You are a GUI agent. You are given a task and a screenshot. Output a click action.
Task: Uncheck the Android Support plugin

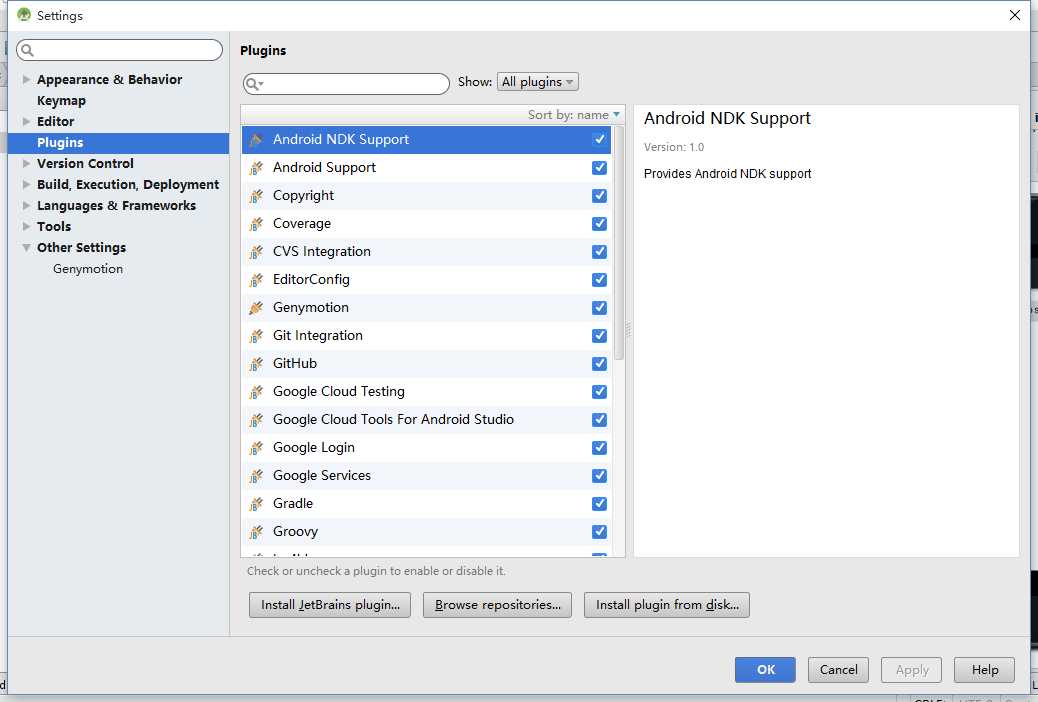tap(599, 168)
